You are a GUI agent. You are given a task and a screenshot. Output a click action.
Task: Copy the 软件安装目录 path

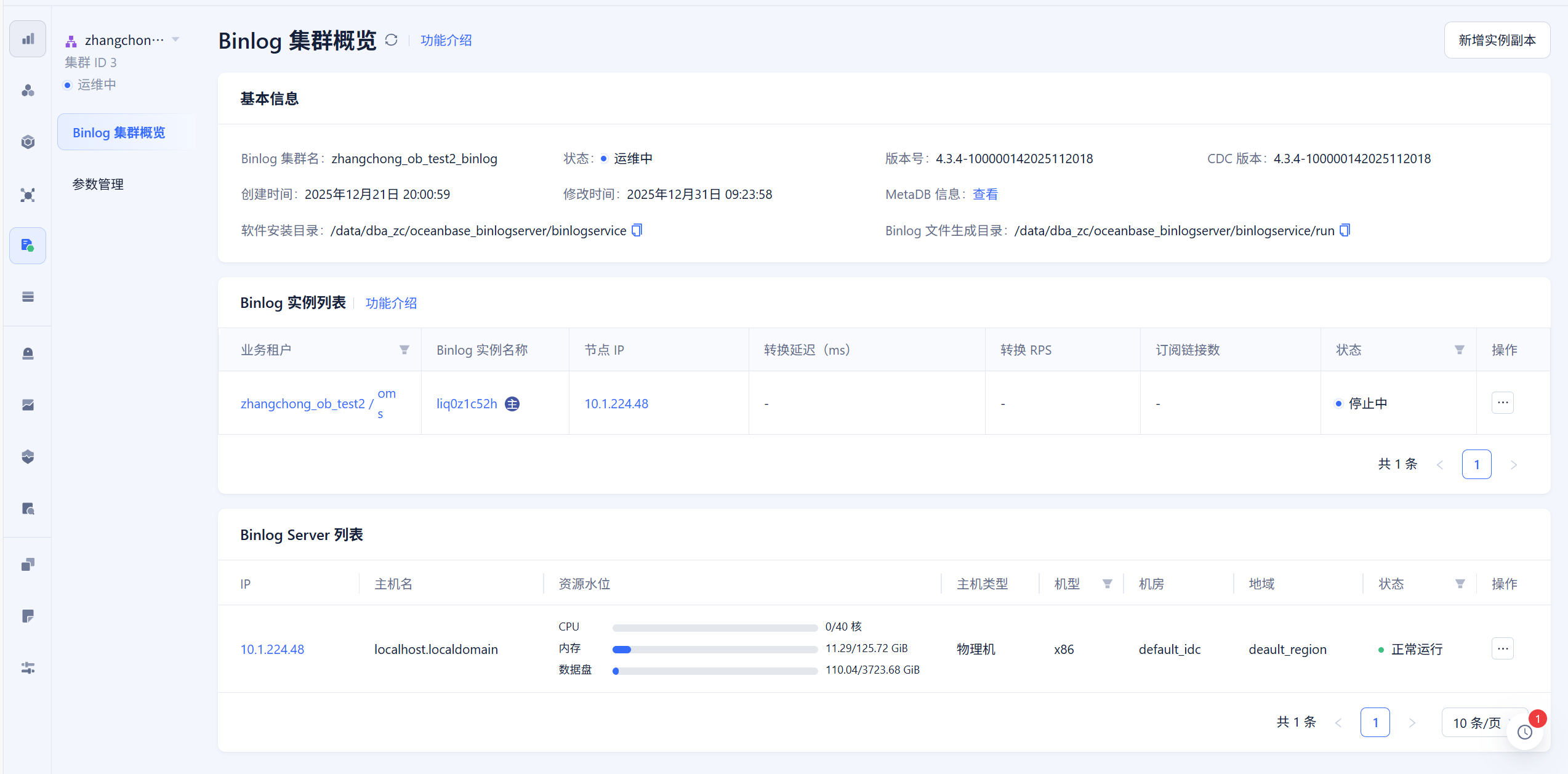tap(637, 230)
